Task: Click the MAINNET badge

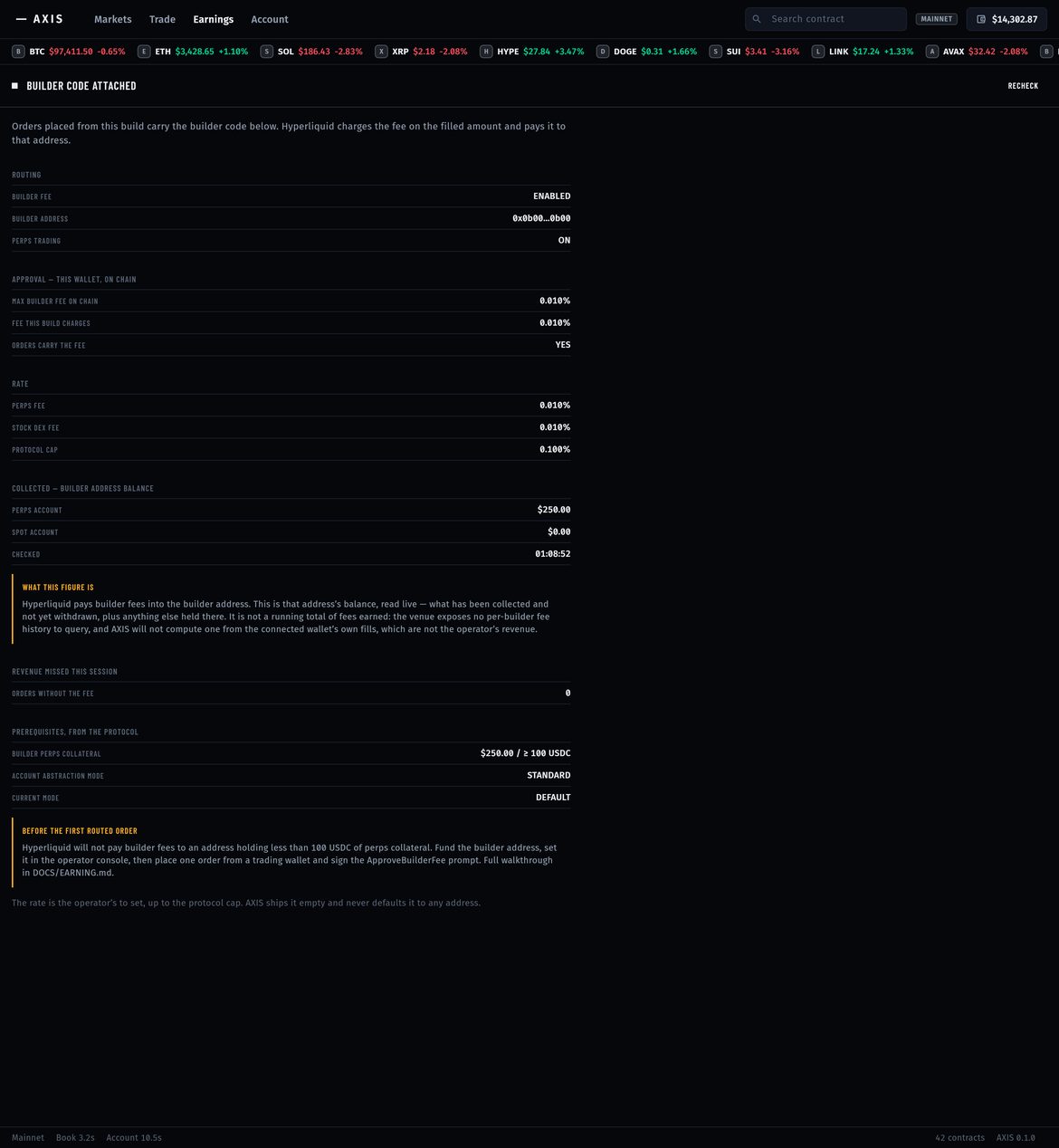Action: pyautogui.click(x=936, y=19)
